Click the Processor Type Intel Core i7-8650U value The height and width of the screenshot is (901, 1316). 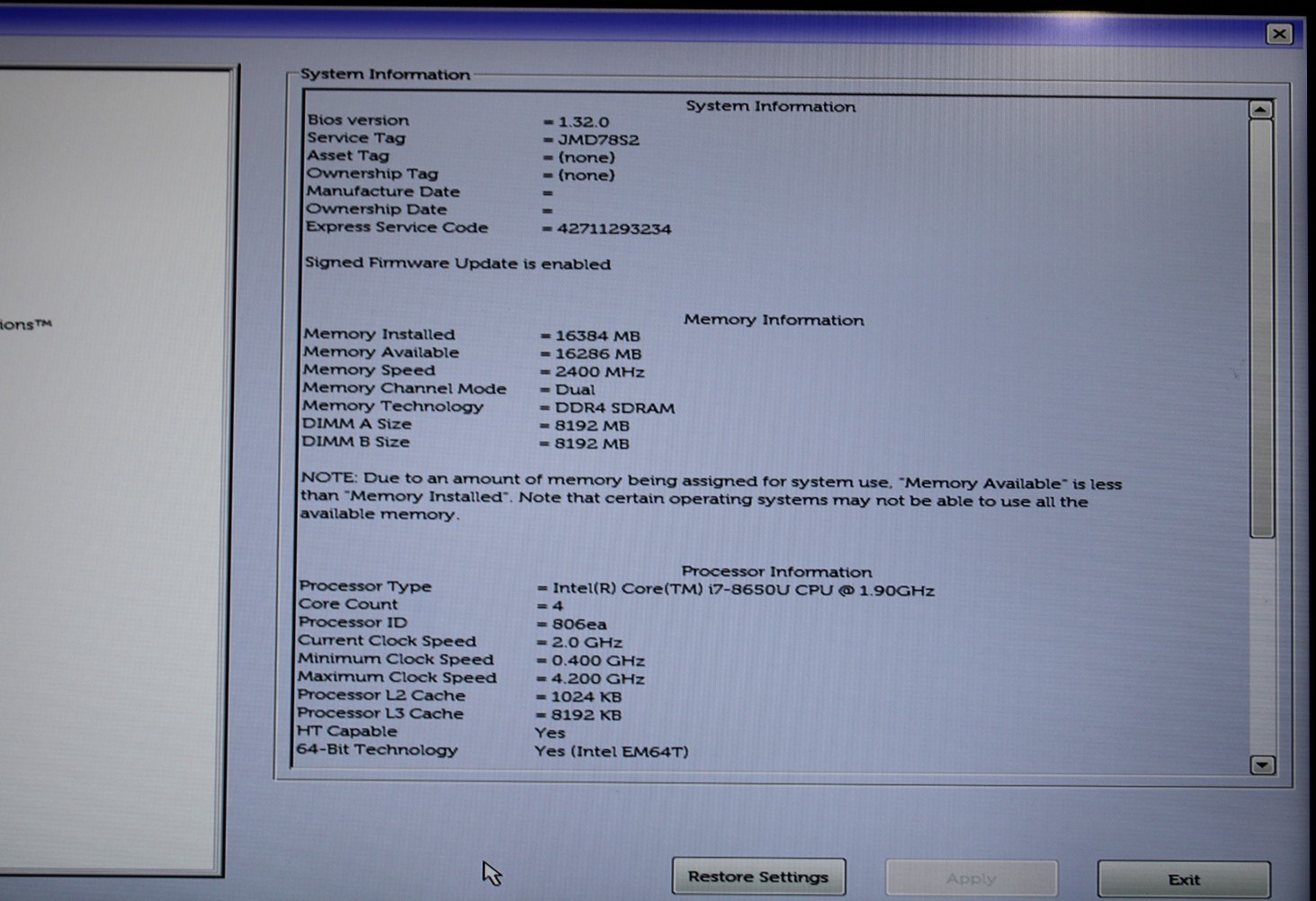pos(743,590)
